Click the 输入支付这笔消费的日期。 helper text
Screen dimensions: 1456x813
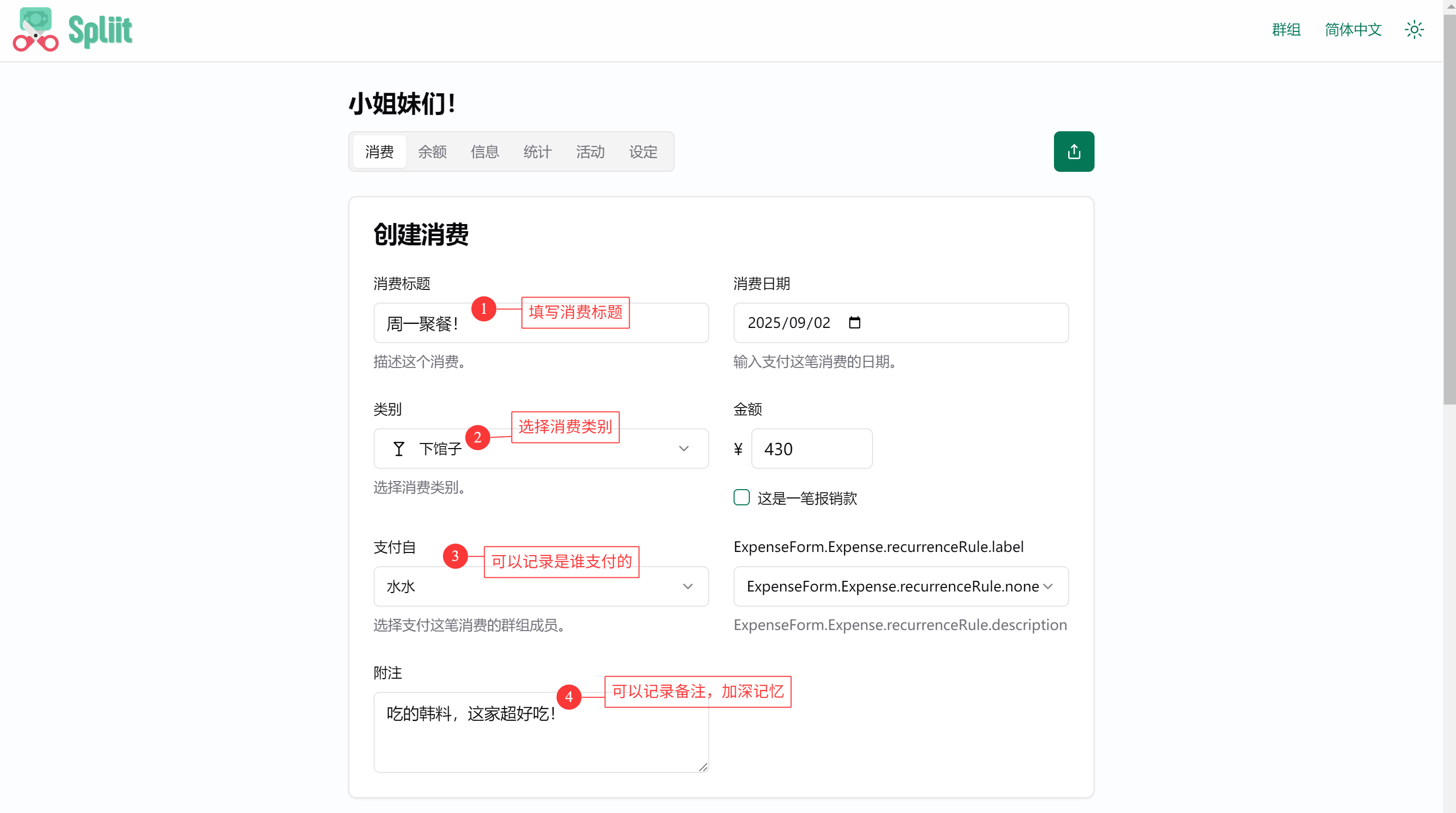point(815,361)
